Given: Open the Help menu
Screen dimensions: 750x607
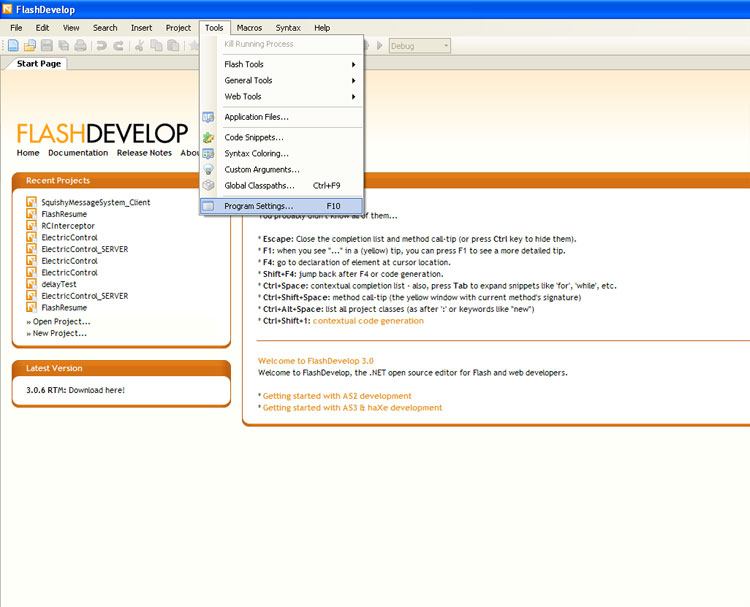Looking at the screenshot, I should coord(322,28).
